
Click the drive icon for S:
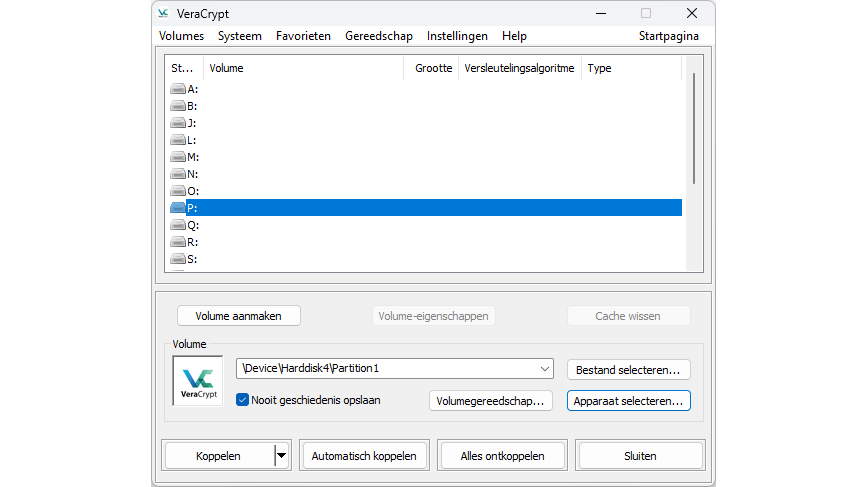[x=178, y=259]
